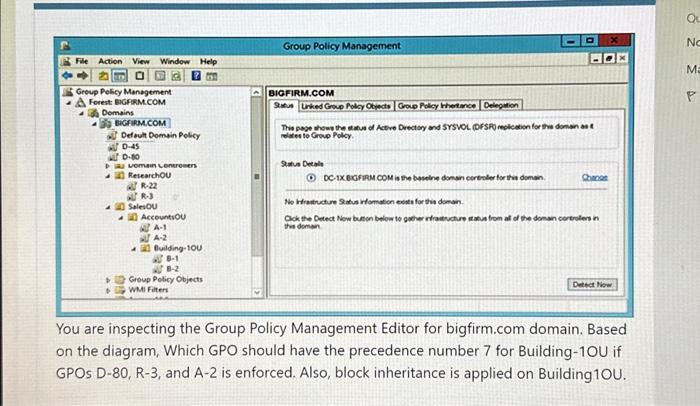Toggle the Show/Hide Action Pane icon
700x406 pixels.
[212, 76]
